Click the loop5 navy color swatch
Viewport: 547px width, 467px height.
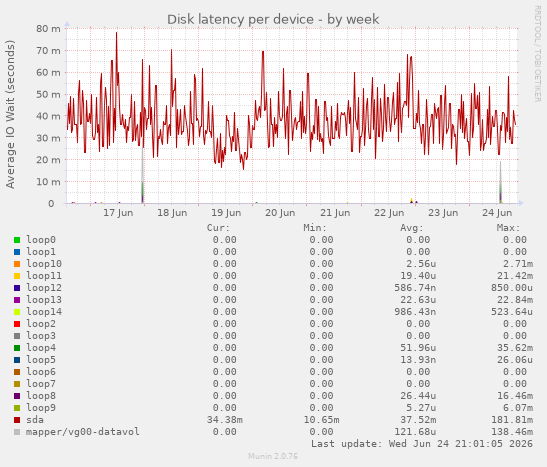(x=17, y=360)
